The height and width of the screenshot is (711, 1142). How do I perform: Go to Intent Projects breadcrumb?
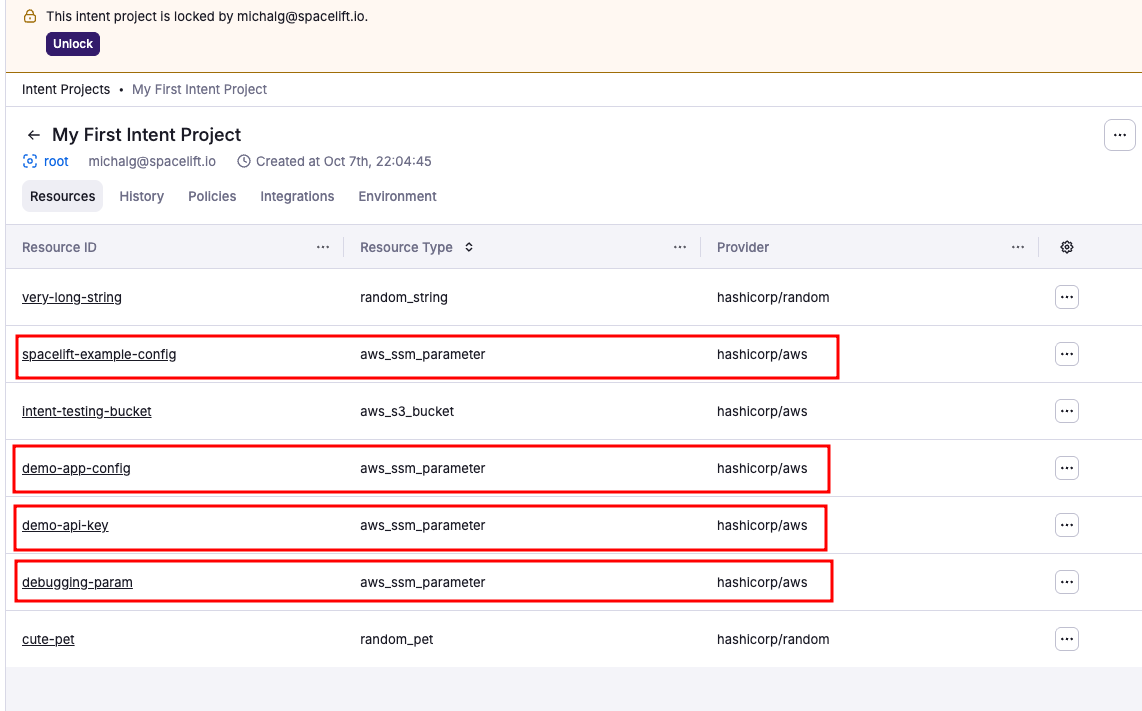click(x=66, y=89)
